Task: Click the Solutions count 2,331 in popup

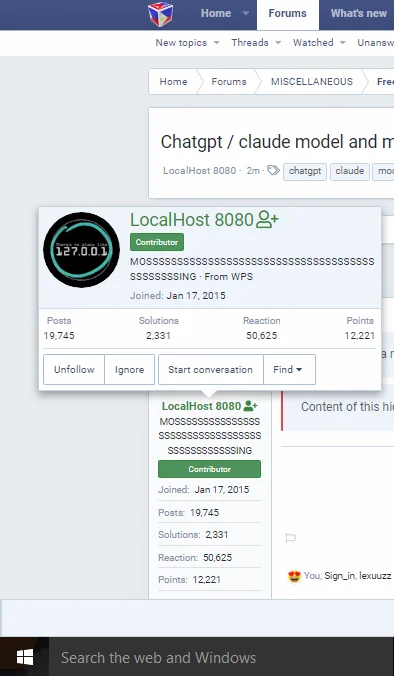Action: point(158,335)
